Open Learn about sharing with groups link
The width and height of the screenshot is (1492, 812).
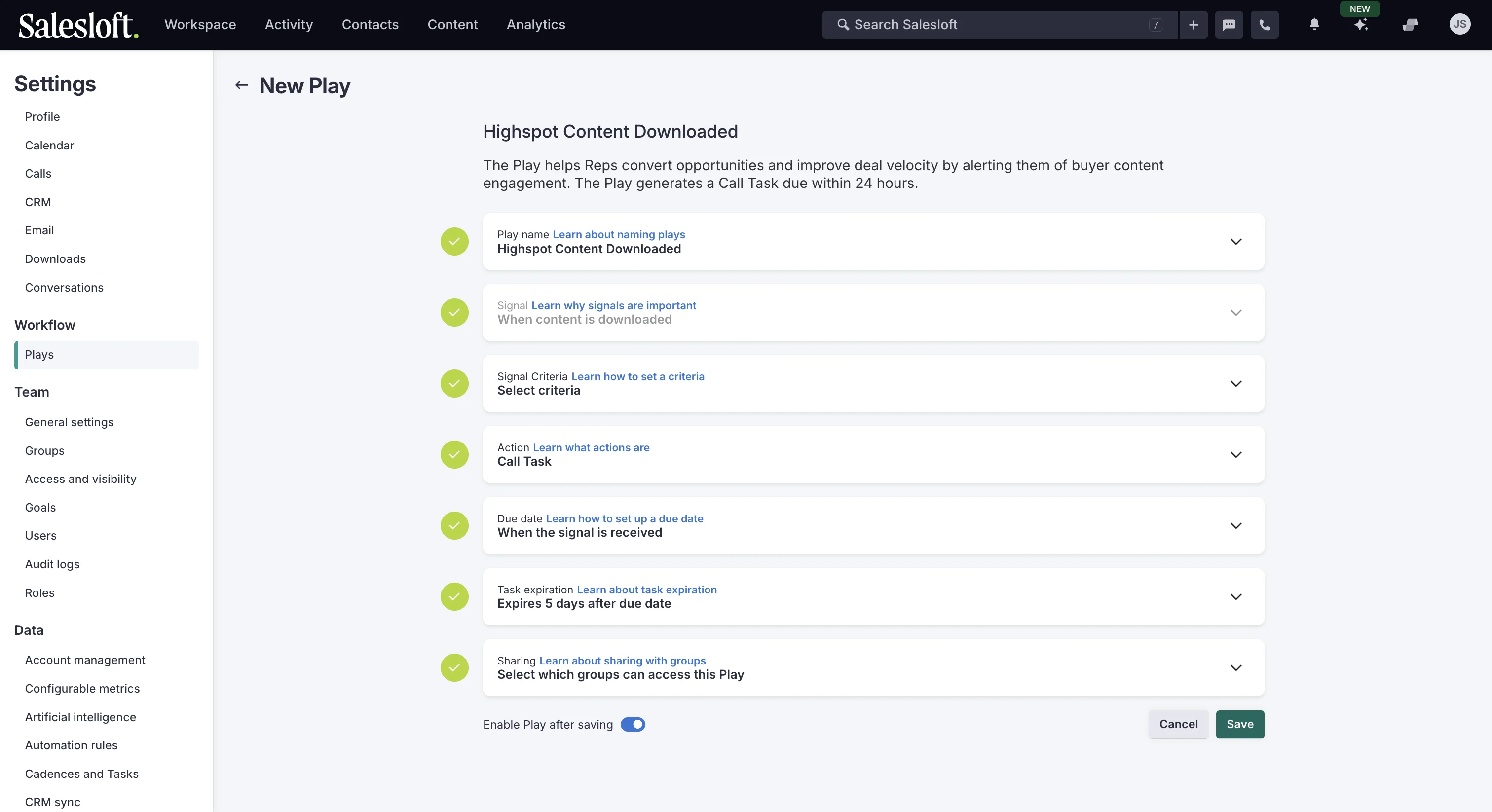coord(622,661)
